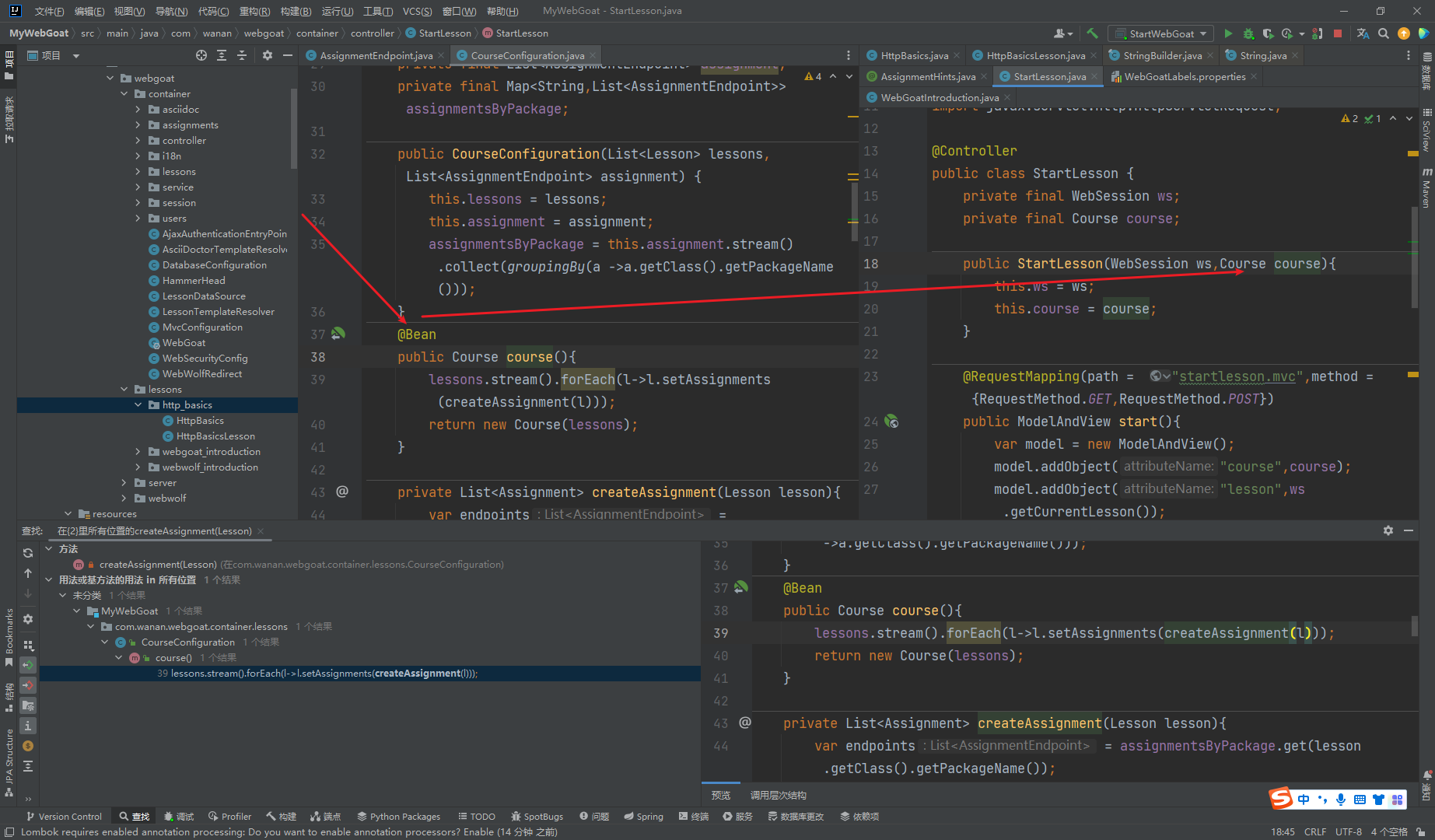Open the Spring tool window
1435x840 pixels.
[x=644, y=817]
